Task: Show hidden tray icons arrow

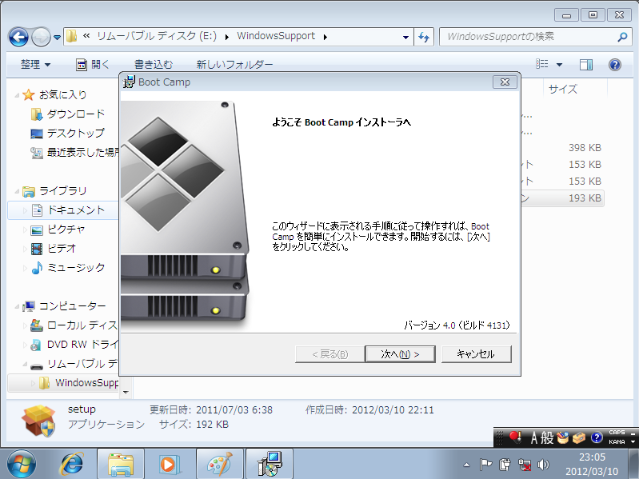Action: pos(467,465)
